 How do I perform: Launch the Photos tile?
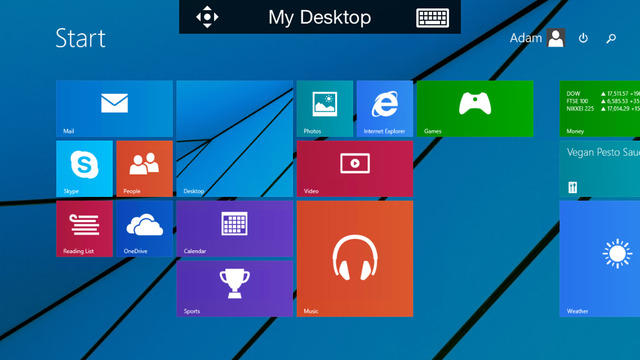[x=325, y=109]
